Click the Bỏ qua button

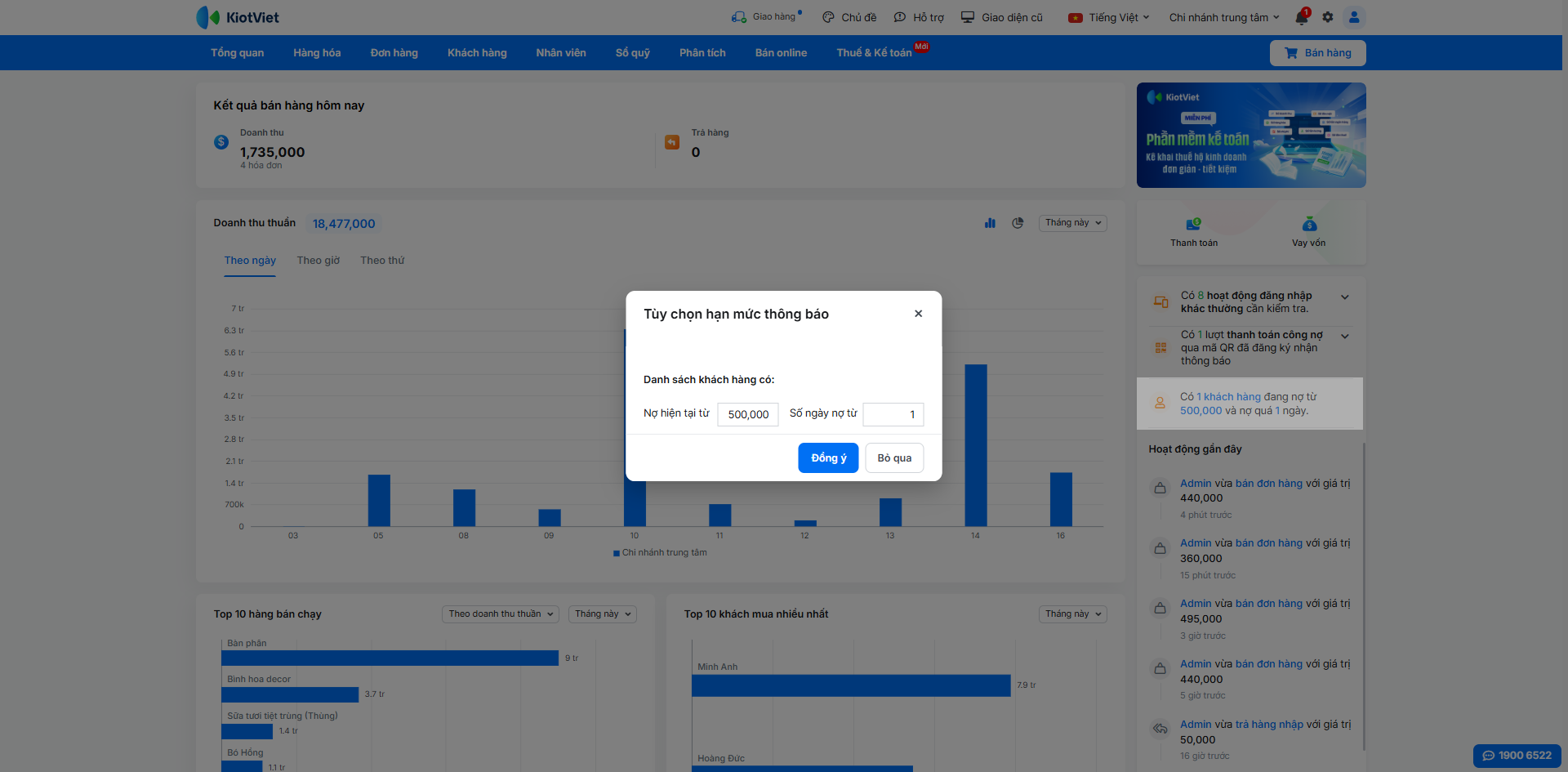[x=894, y=458]
